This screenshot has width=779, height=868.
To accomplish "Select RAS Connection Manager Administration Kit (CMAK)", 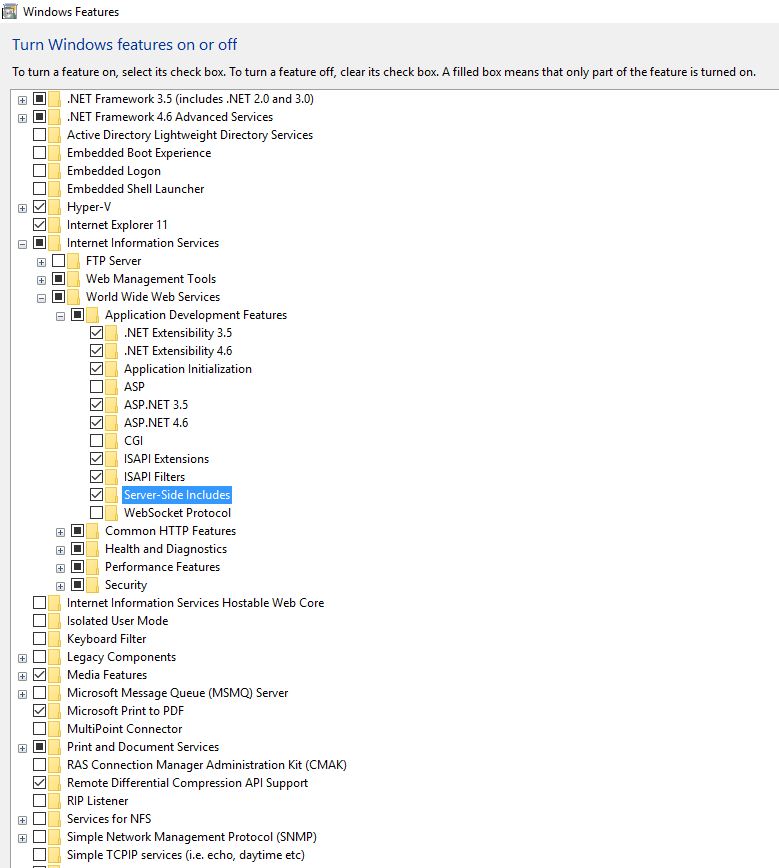I will [207, 765].
